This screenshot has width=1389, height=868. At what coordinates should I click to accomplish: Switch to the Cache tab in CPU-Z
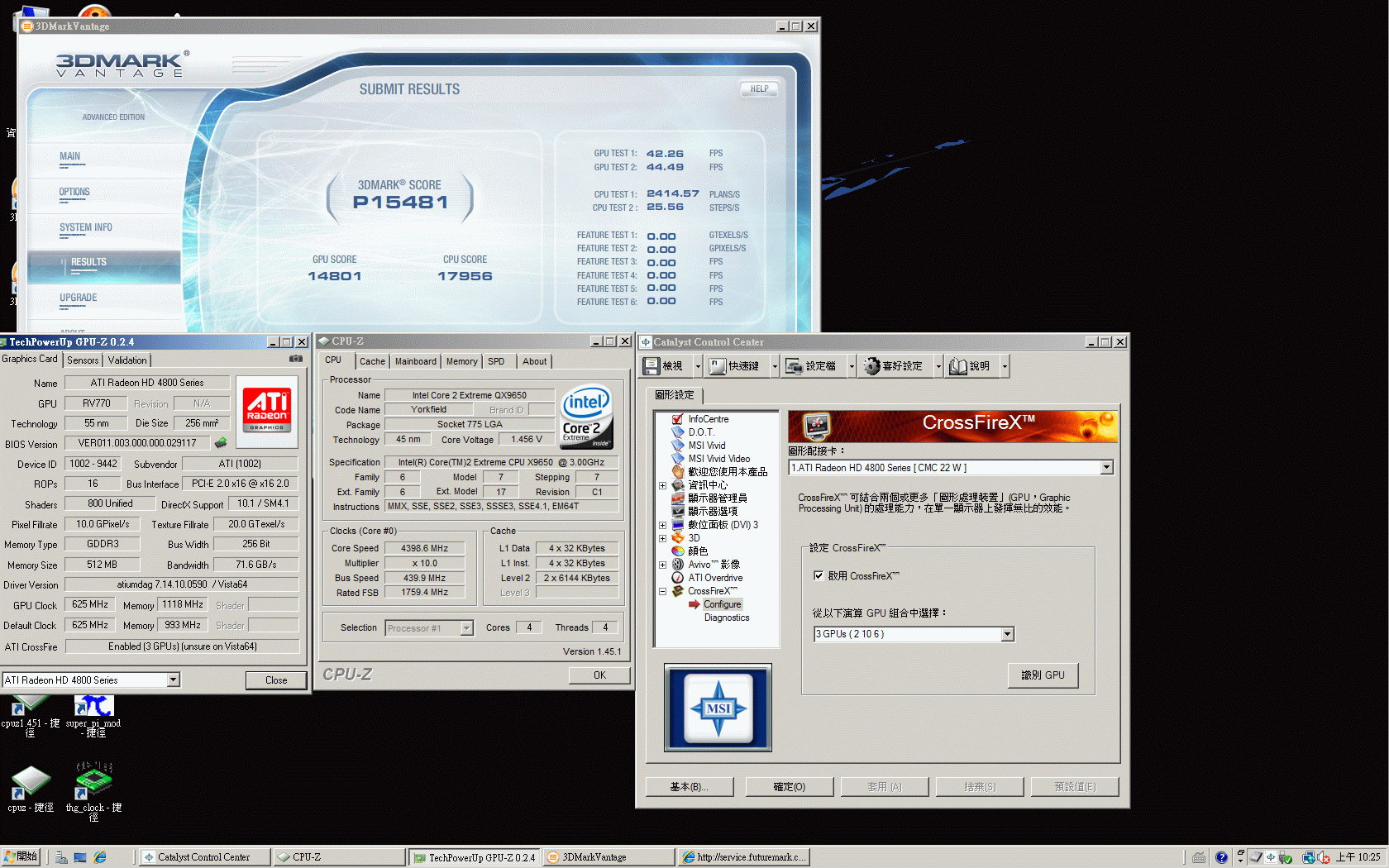click(x=372, y=361)
